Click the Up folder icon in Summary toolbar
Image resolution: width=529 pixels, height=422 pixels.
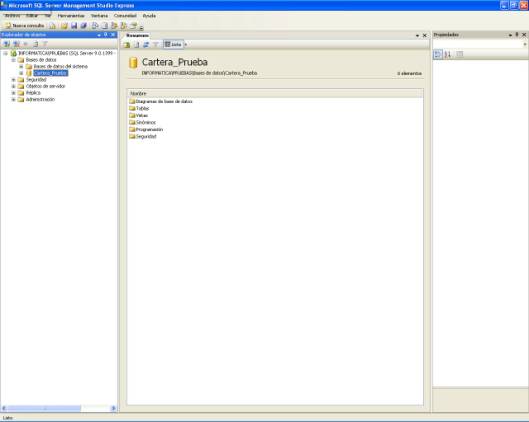point(127,45)
